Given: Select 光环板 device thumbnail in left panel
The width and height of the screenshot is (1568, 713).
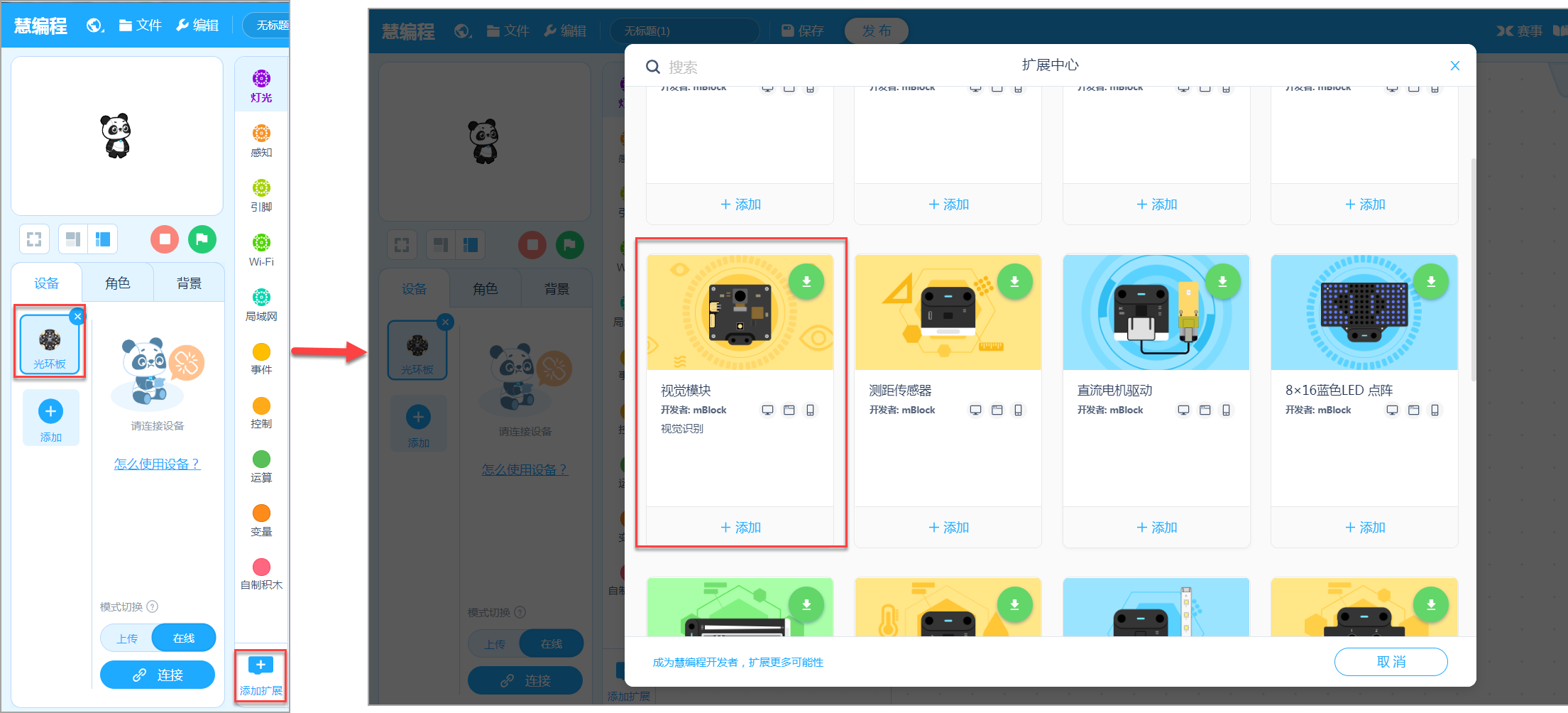Looking at the screenshot, I should pos(50,344).
